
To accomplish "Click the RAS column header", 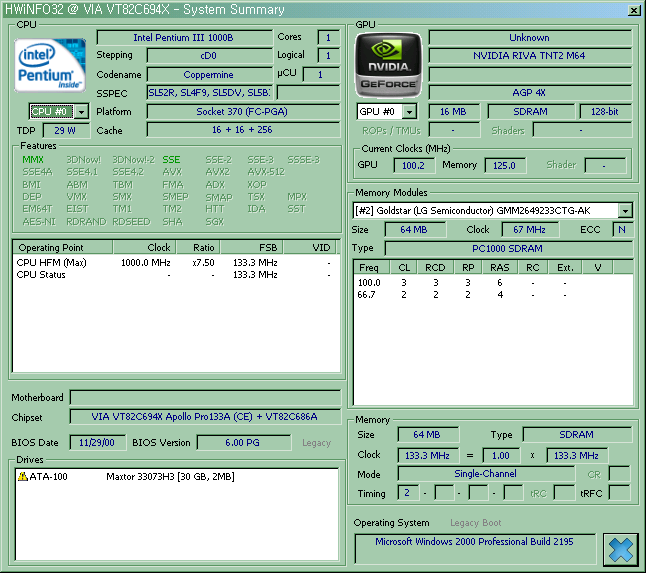I will [x=499, y=267].
